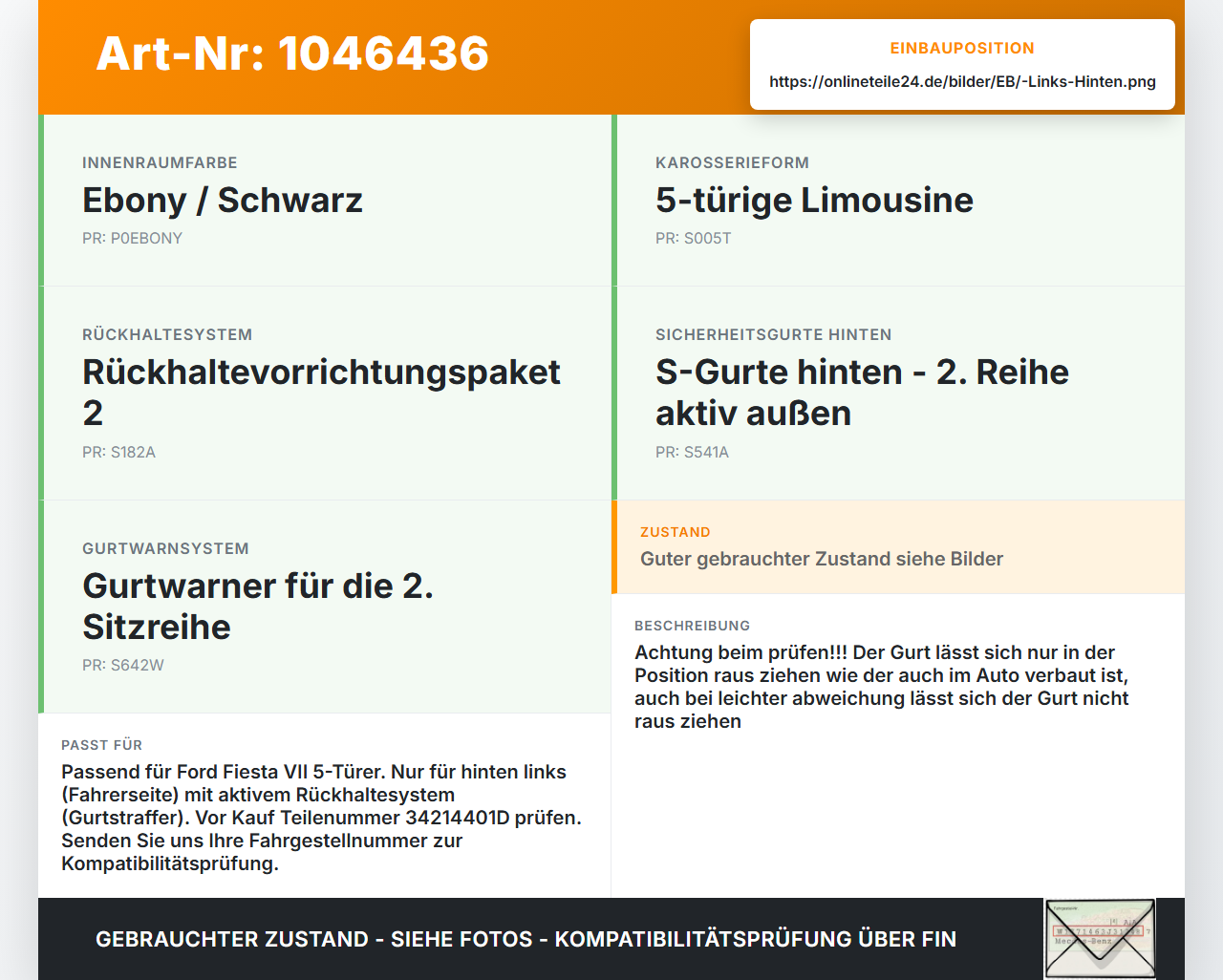Click Rückhaltevorrichtungspaket 2 card
Image resolution: width=1223 pixels, height=980 pixels.
pos(325,394)
